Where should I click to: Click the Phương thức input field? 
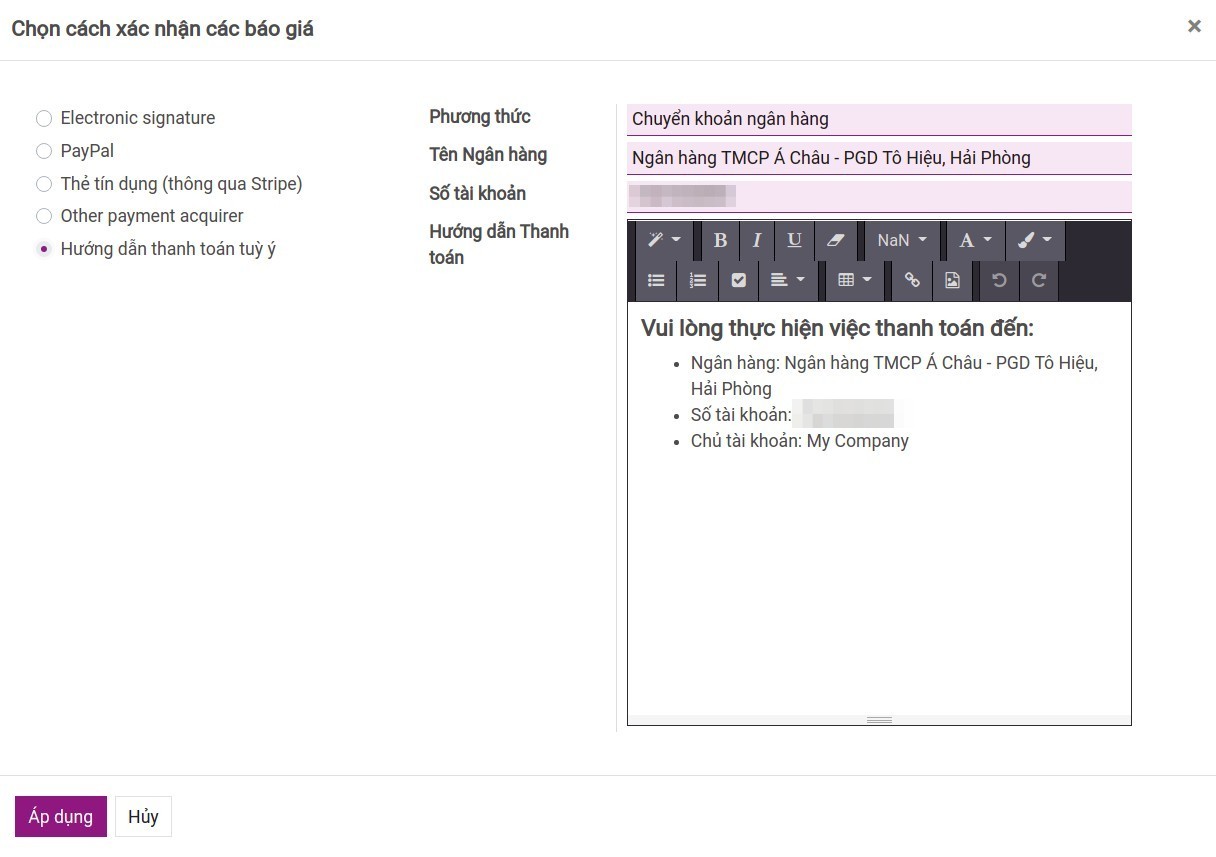point(879,119)
